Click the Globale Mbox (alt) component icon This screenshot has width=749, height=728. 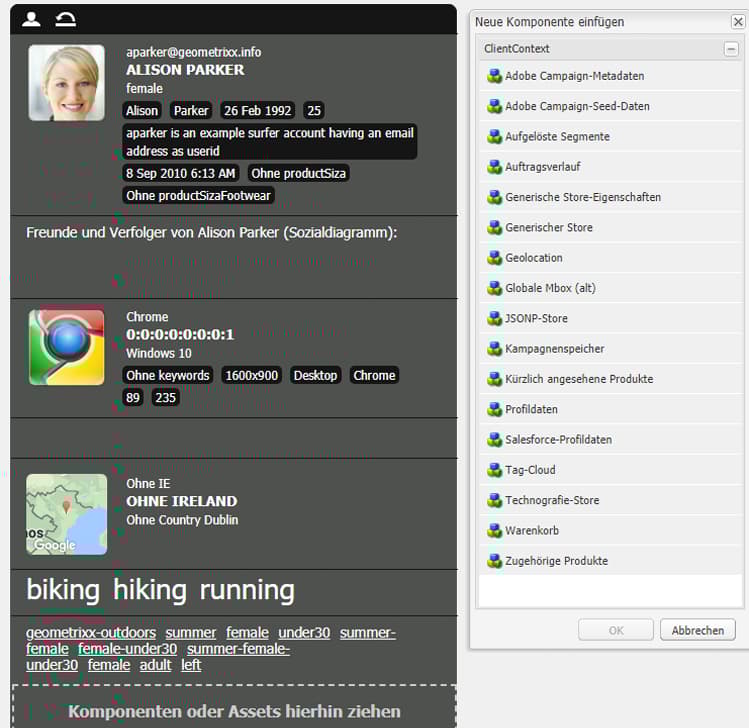pyautogui.click(x=494, y=288)
